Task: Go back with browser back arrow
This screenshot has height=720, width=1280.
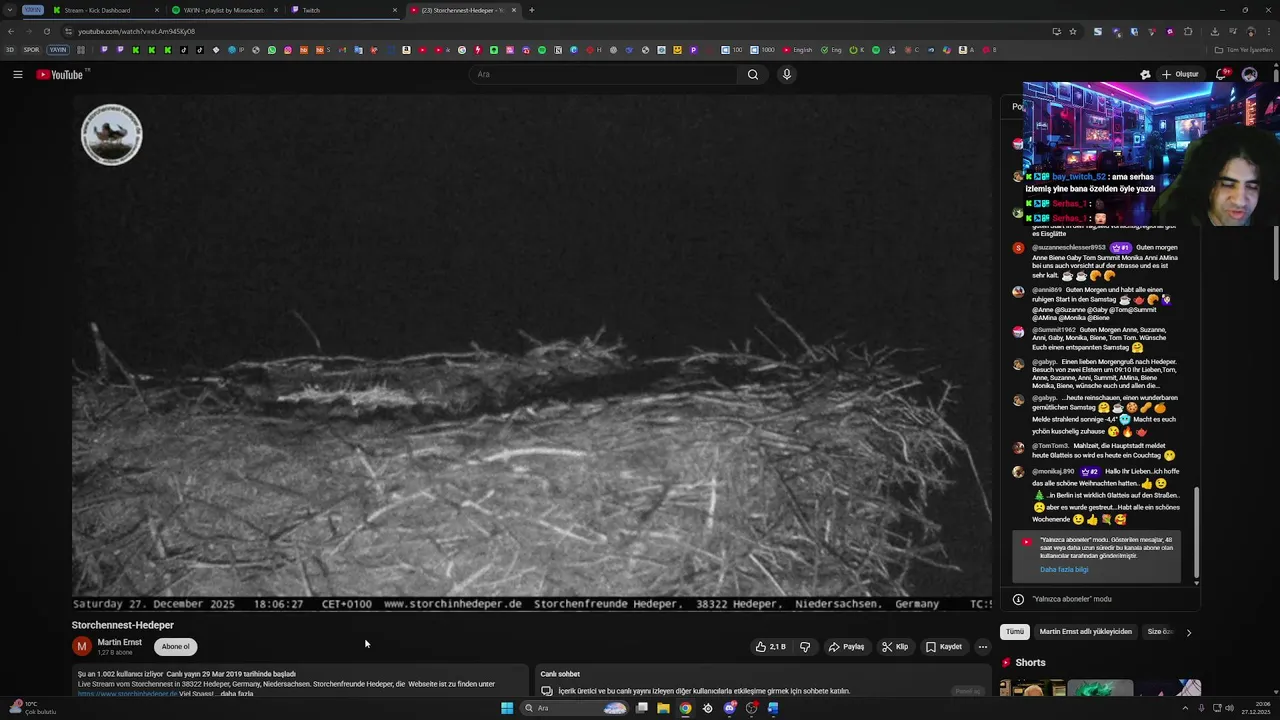Action: (11, 31)
